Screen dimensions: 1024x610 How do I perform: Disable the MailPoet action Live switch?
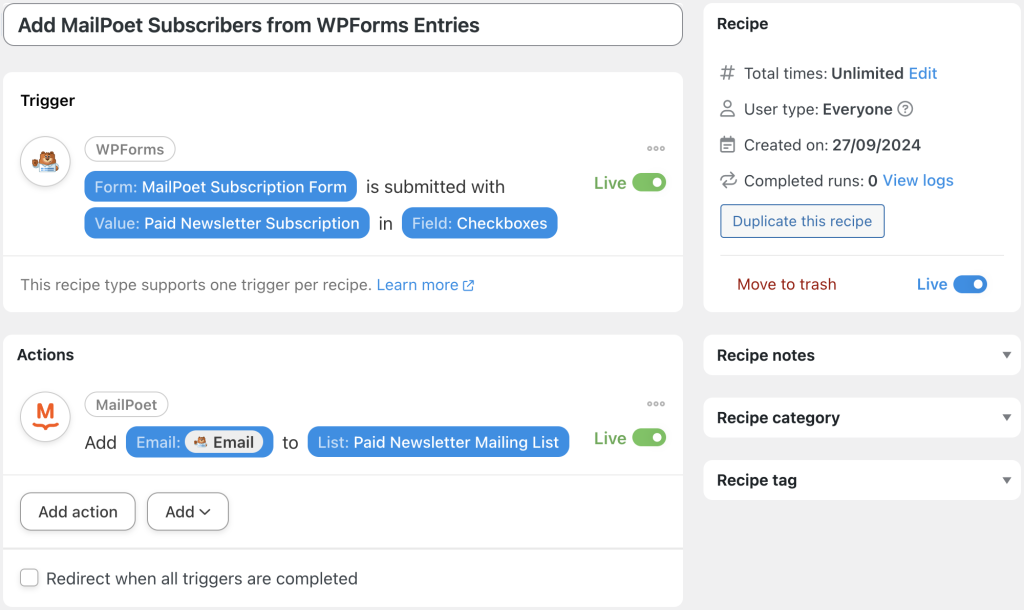(x=649, y=437)
